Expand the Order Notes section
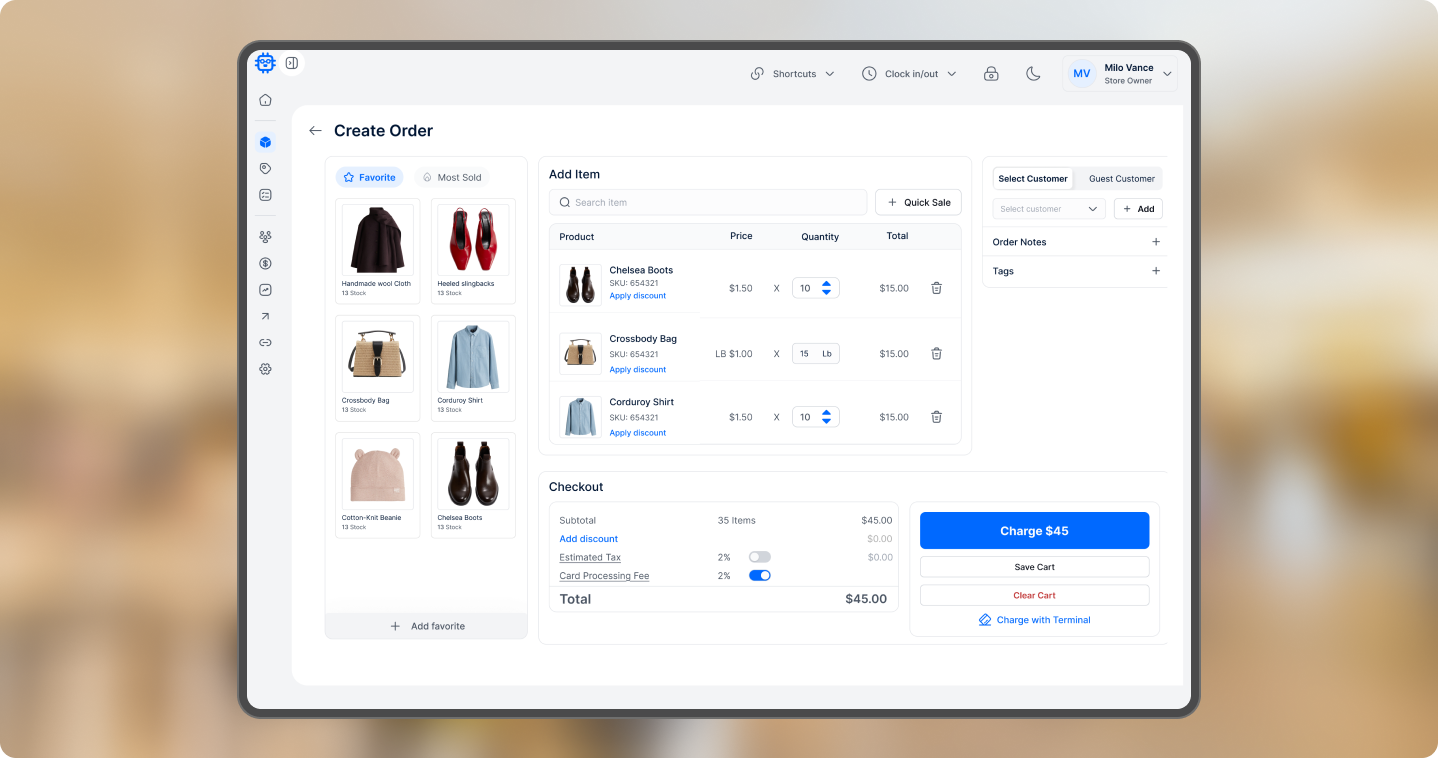 pos(1156,242)
